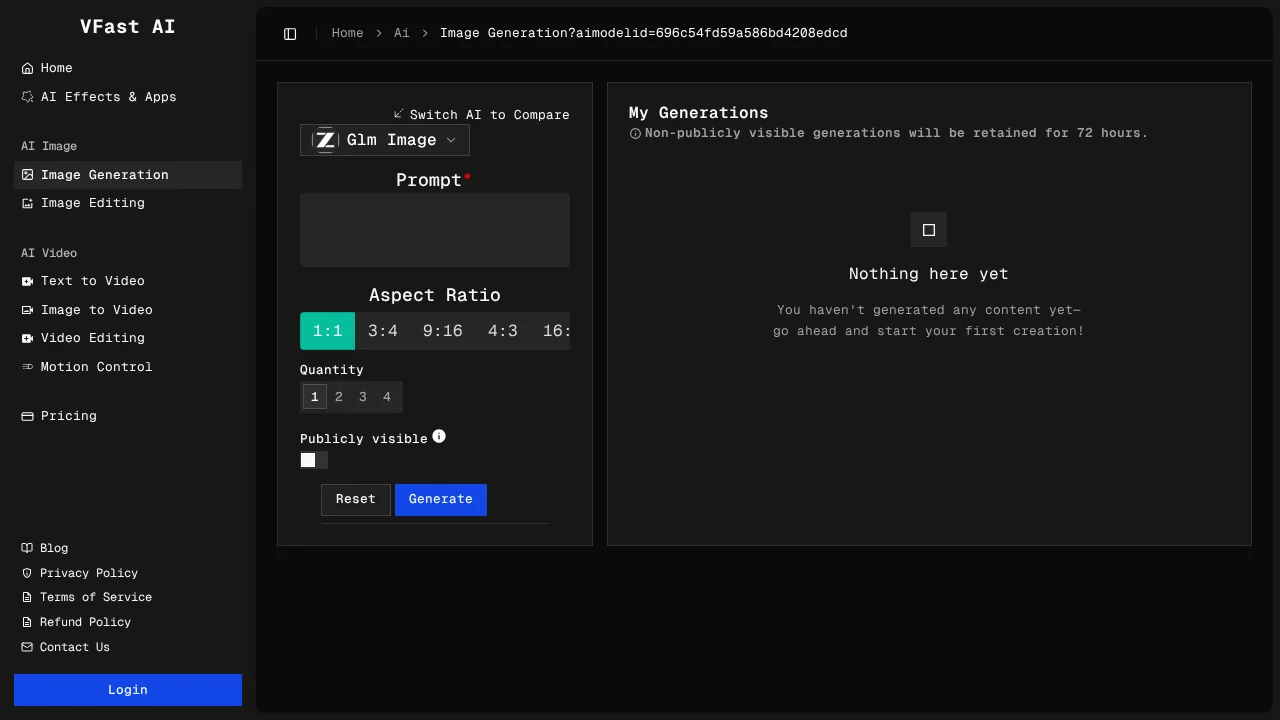Collapse the sidebar panel
This screenshot has width=1280, height=720.
tap(290, 33)
